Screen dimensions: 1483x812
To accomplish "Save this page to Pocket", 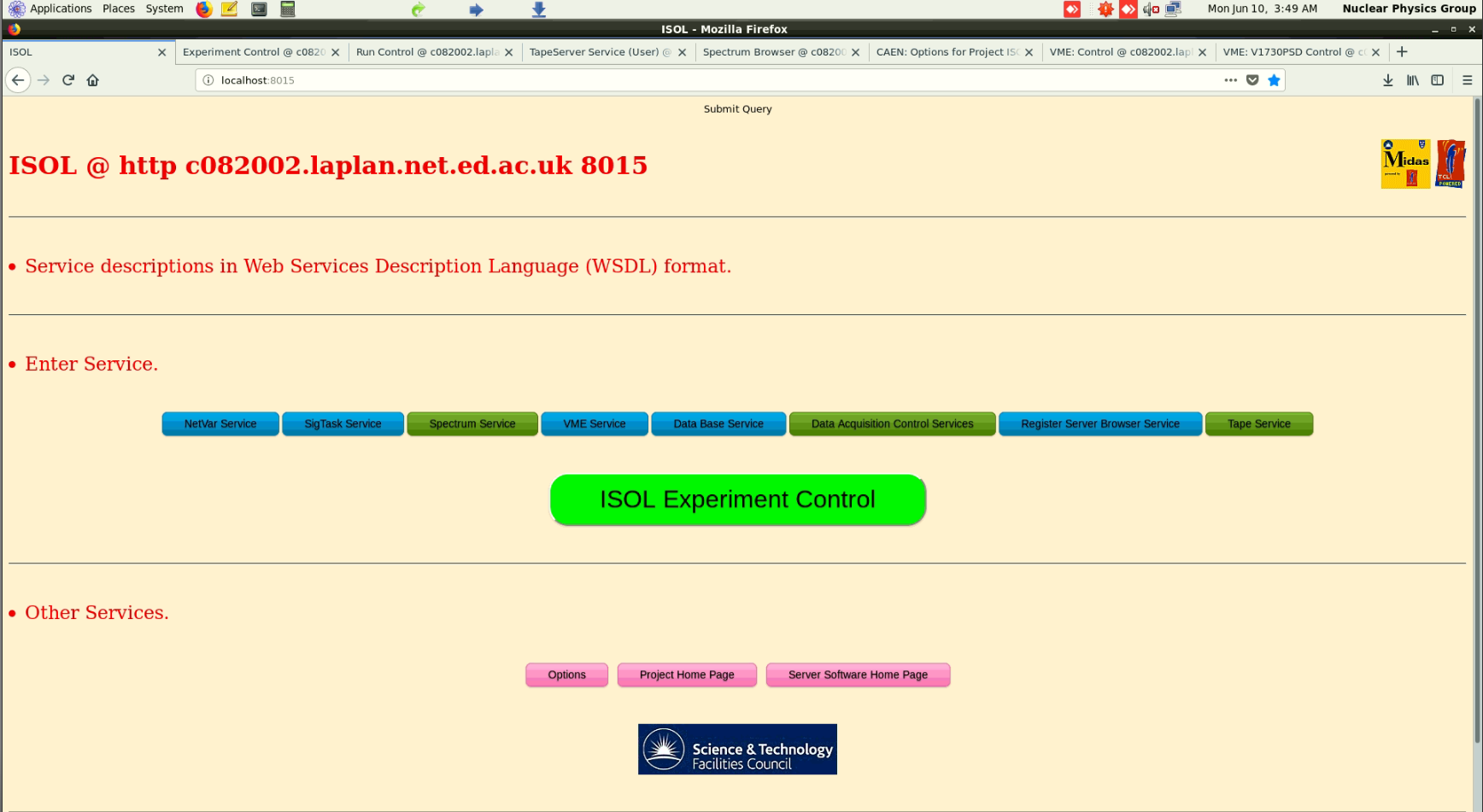I will click(1252, 80).
